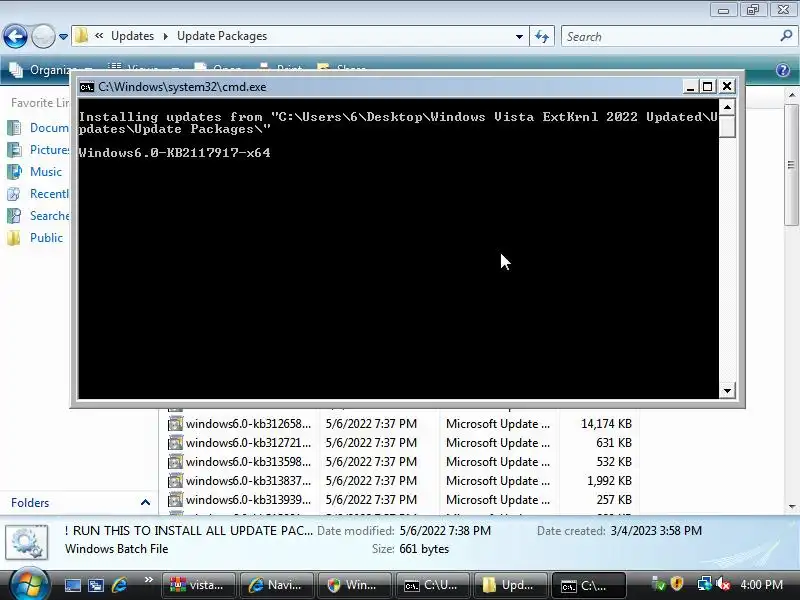
Task: Switch to vista... WinRAR taskbar button
Action: click(199, 585)
